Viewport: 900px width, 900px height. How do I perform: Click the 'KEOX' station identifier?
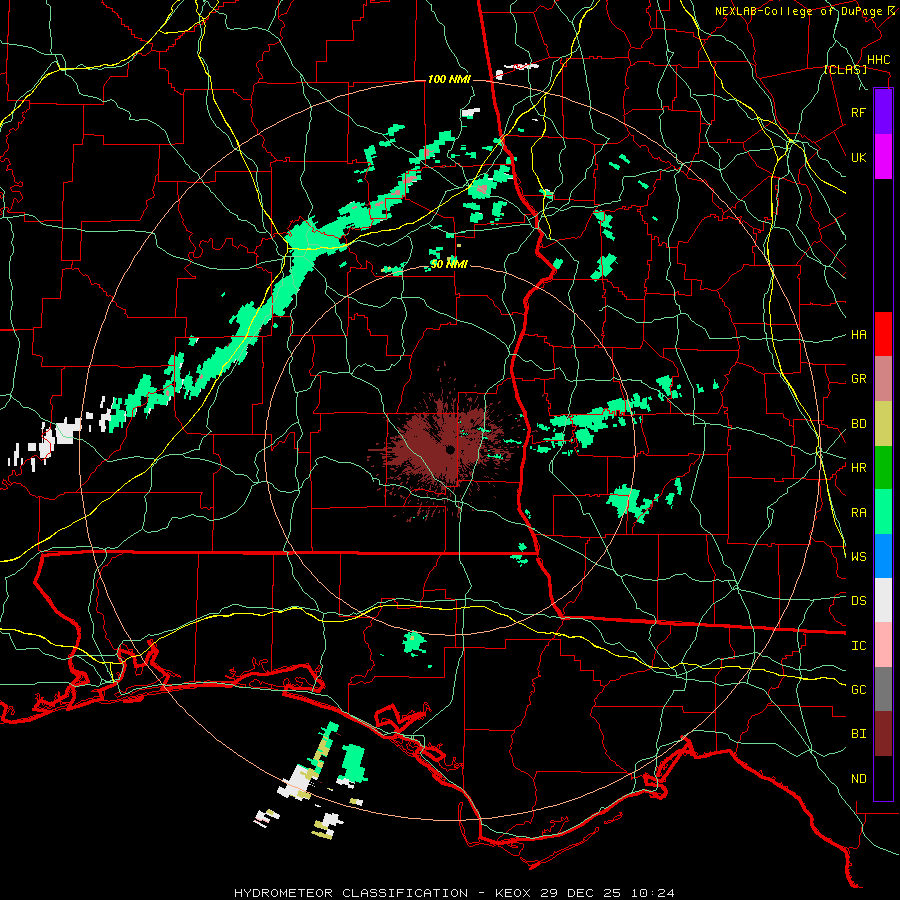511,893
